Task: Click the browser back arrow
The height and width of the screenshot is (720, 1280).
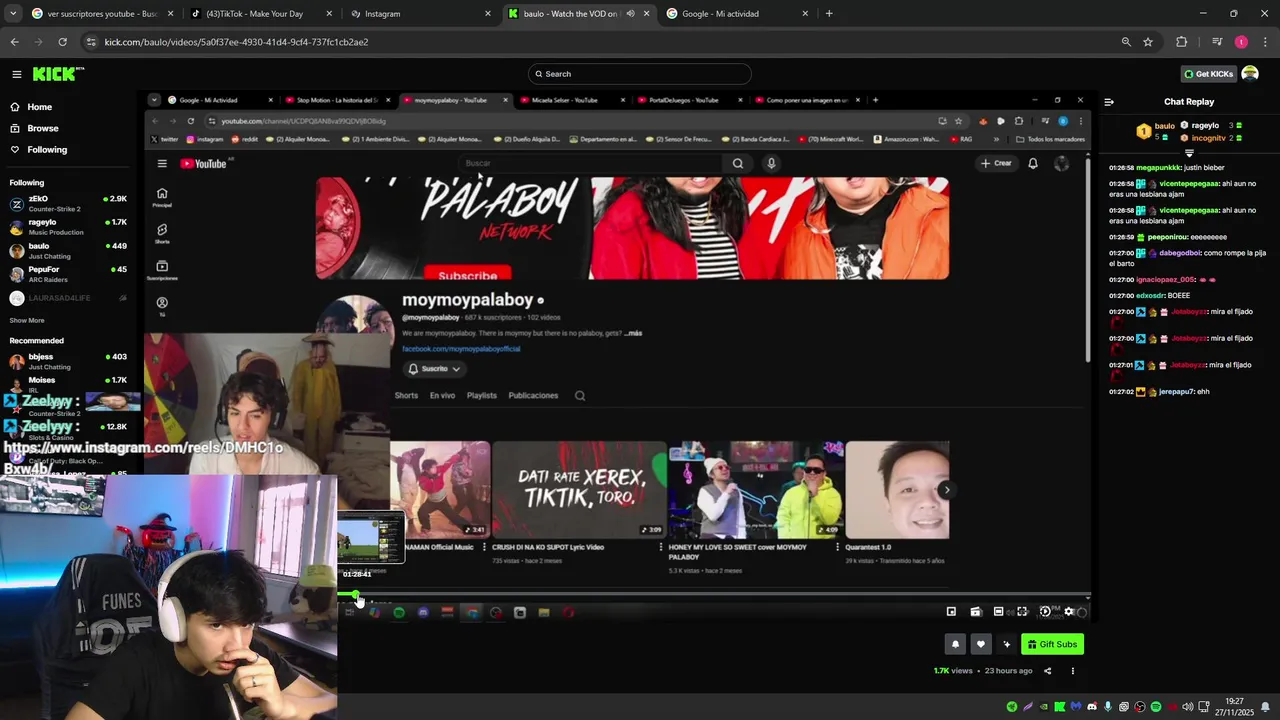Action: click(x=14, y=42)
